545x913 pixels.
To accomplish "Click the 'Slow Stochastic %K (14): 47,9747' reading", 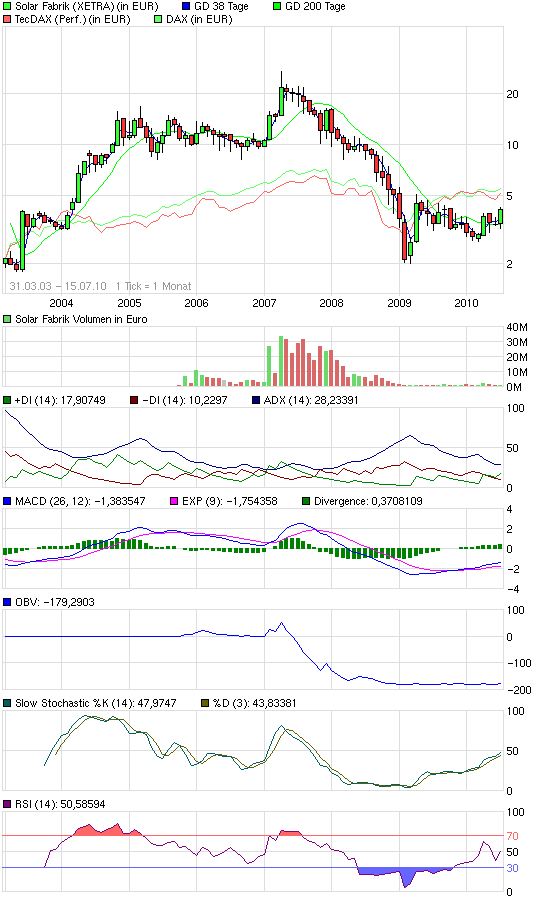I will pyautogui.click(x=95, y=703).
